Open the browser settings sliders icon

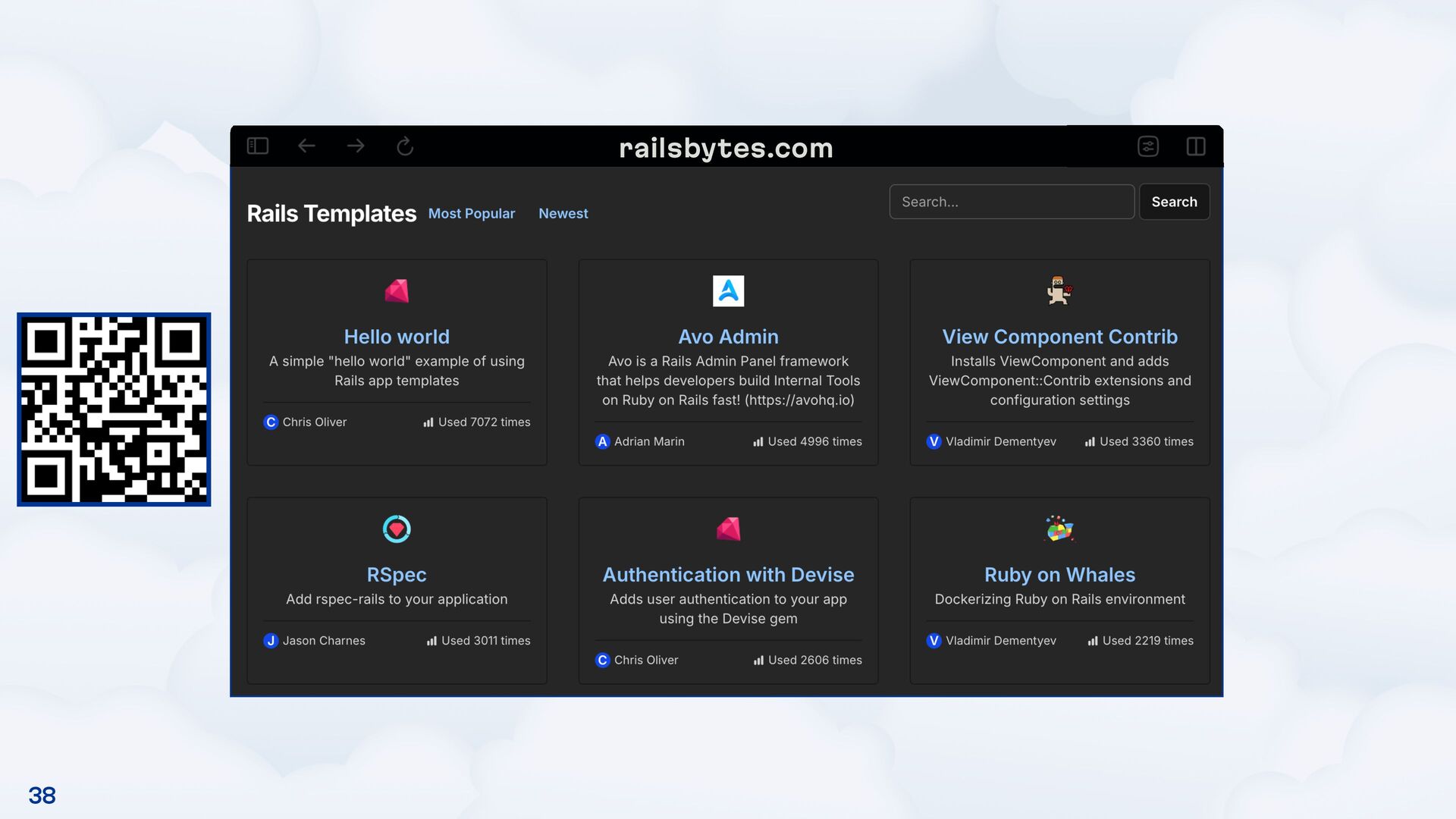(x=1148, y=146)
